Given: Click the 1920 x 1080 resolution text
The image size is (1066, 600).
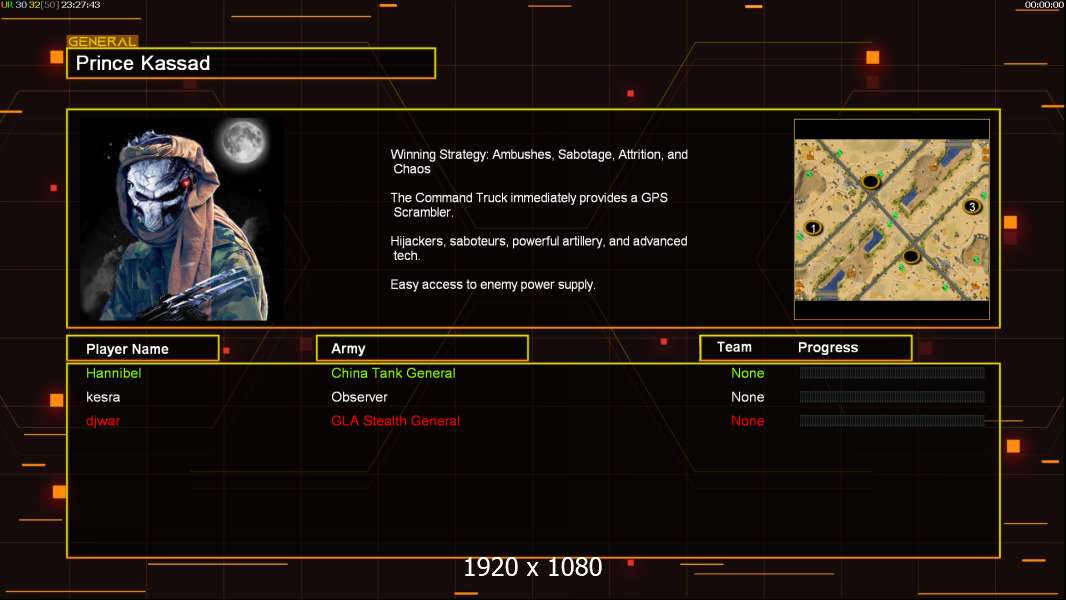Looking at the screenshot, I should pyautogui.click(x=532, y=567).
